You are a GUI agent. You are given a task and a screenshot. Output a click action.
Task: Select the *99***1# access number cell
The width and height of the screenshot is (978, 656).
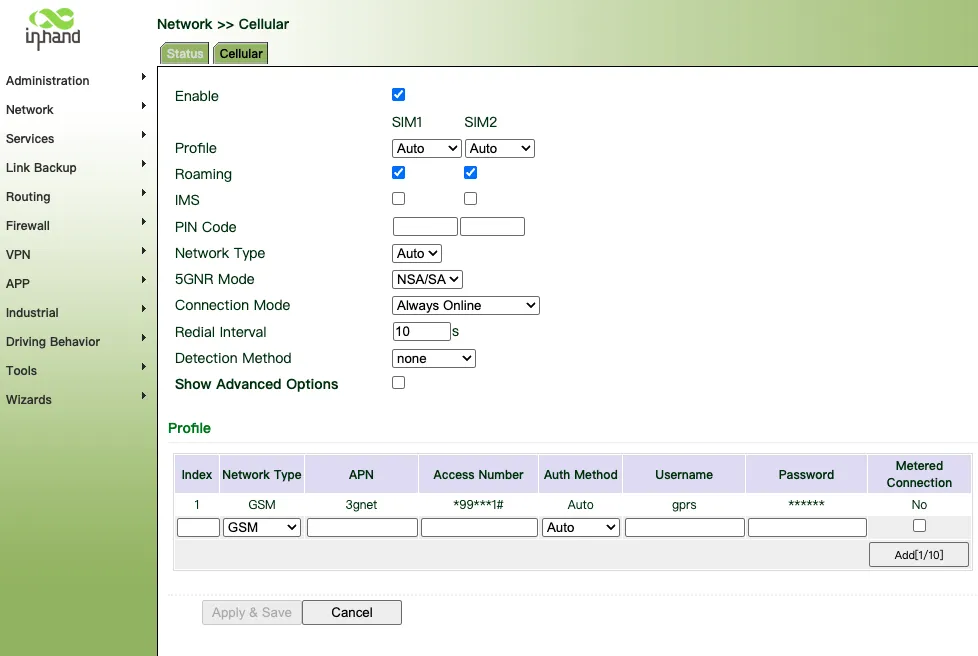(x=478, y=504)
